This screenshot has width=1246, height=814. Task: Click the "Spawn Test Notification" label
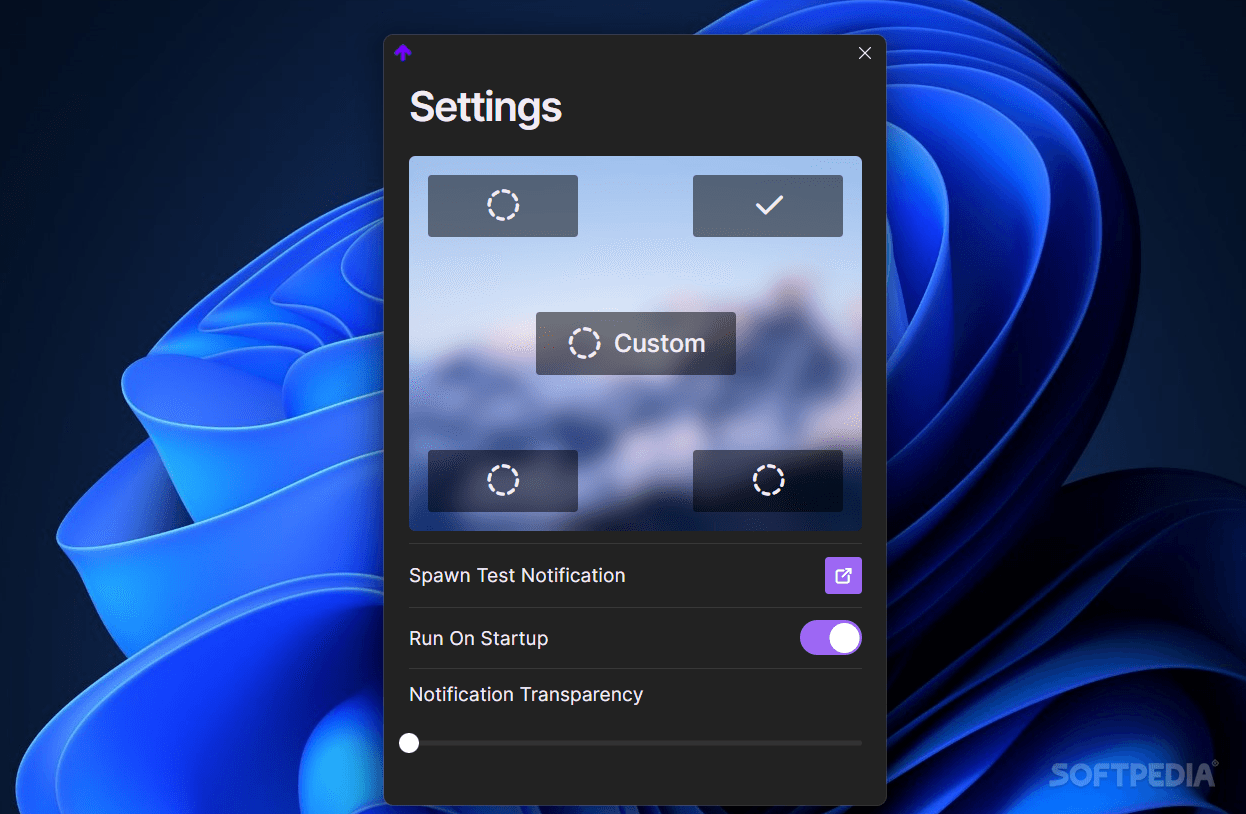tap(517, 576)
